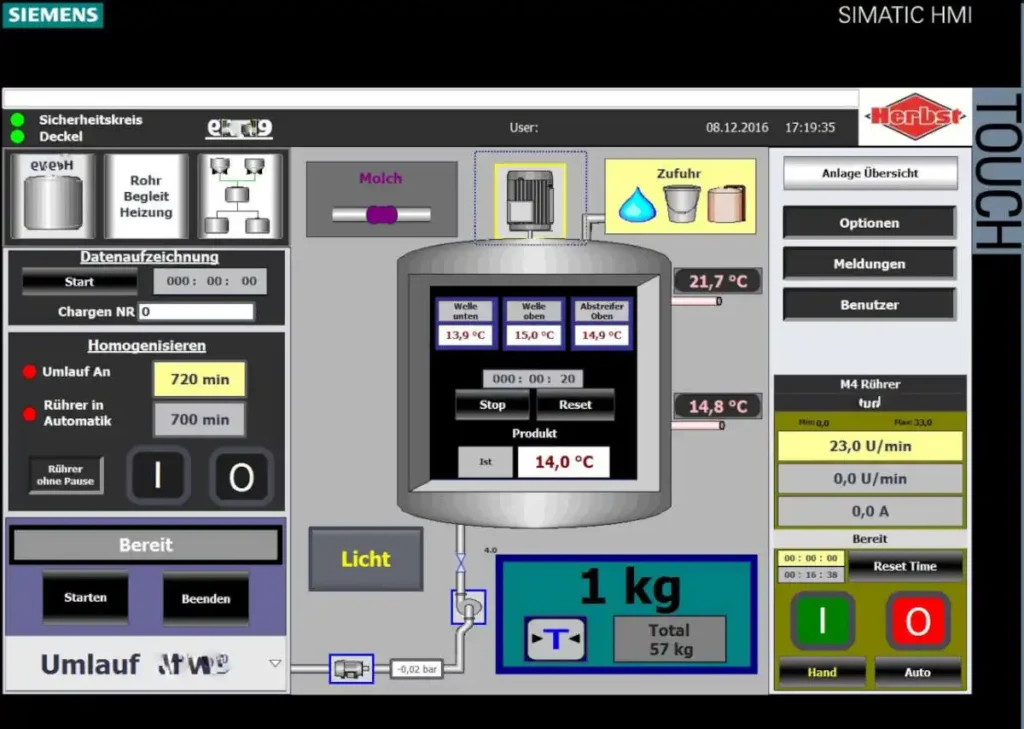This screenshot has width=1024, height=729.
Task: Click the 14,8 °C temperature readout
Action: pyautogui.click(x=718, y=406)
